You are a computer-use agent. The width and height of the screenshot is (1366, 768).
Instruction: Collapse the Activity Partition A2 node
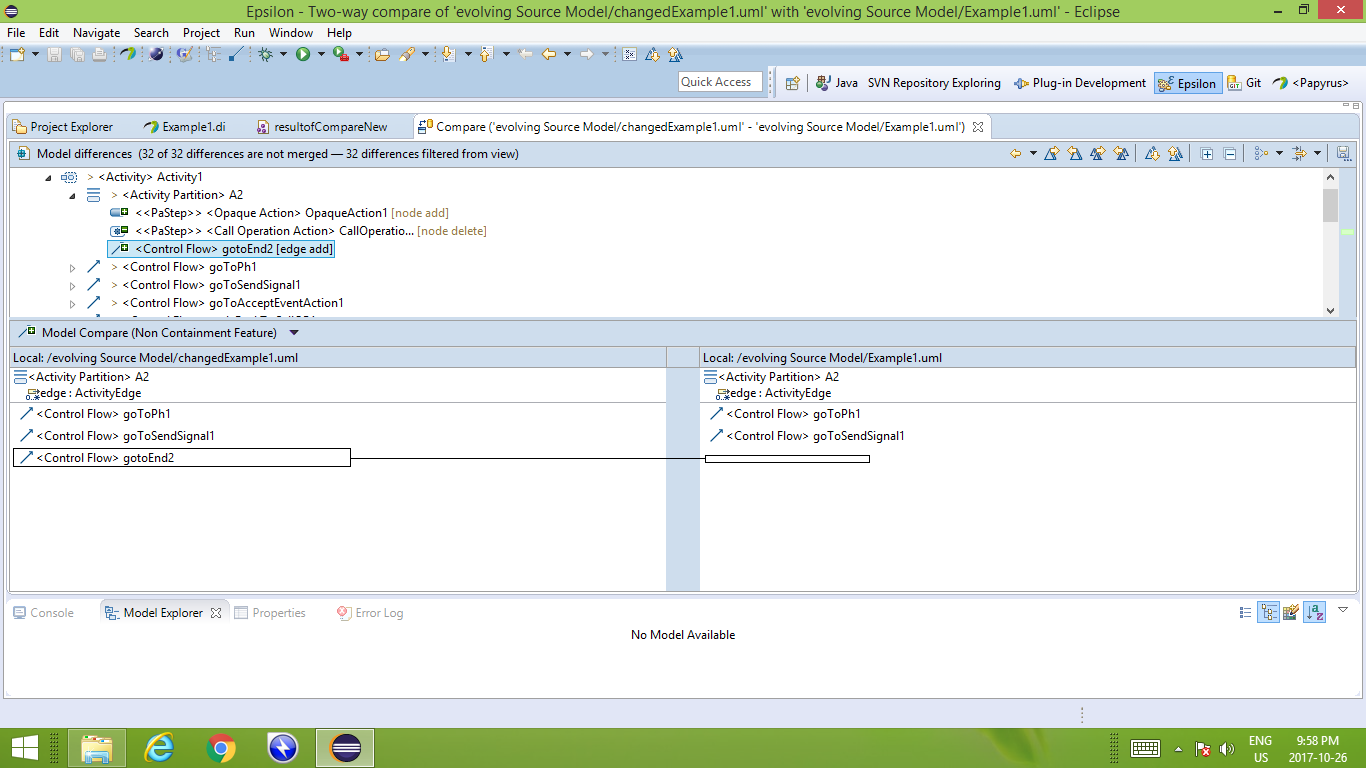[x=72, y=195]
